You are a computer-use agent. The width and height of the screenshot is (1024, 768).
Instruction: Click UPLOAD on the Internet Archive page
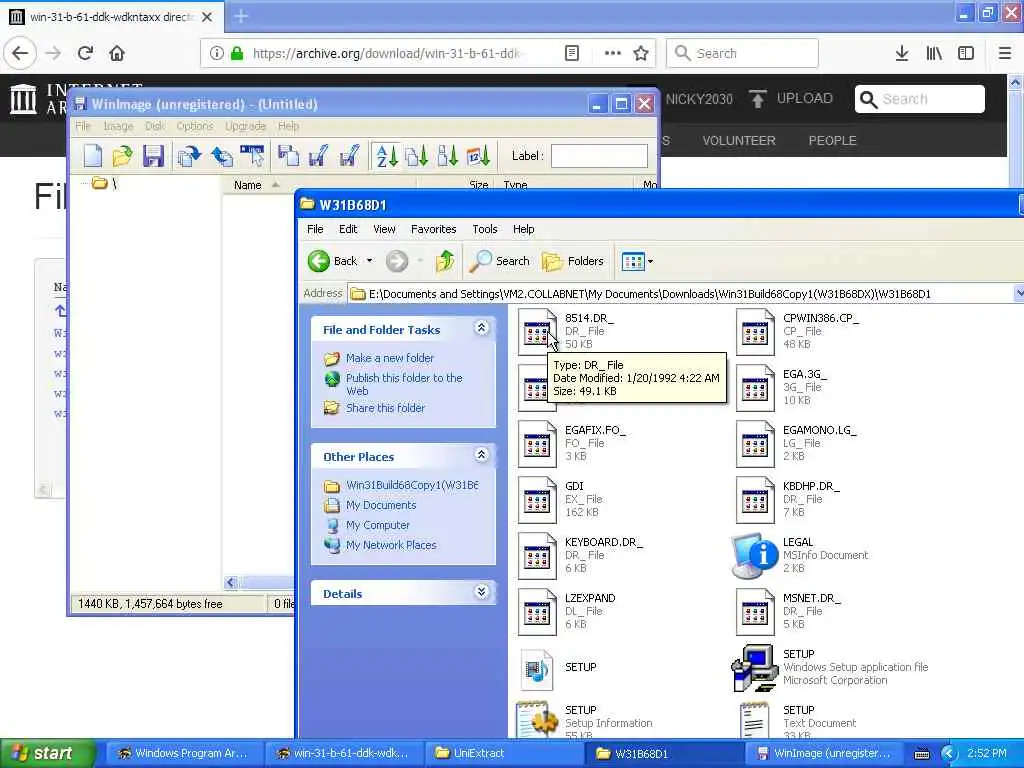click(x=791, y=99)
